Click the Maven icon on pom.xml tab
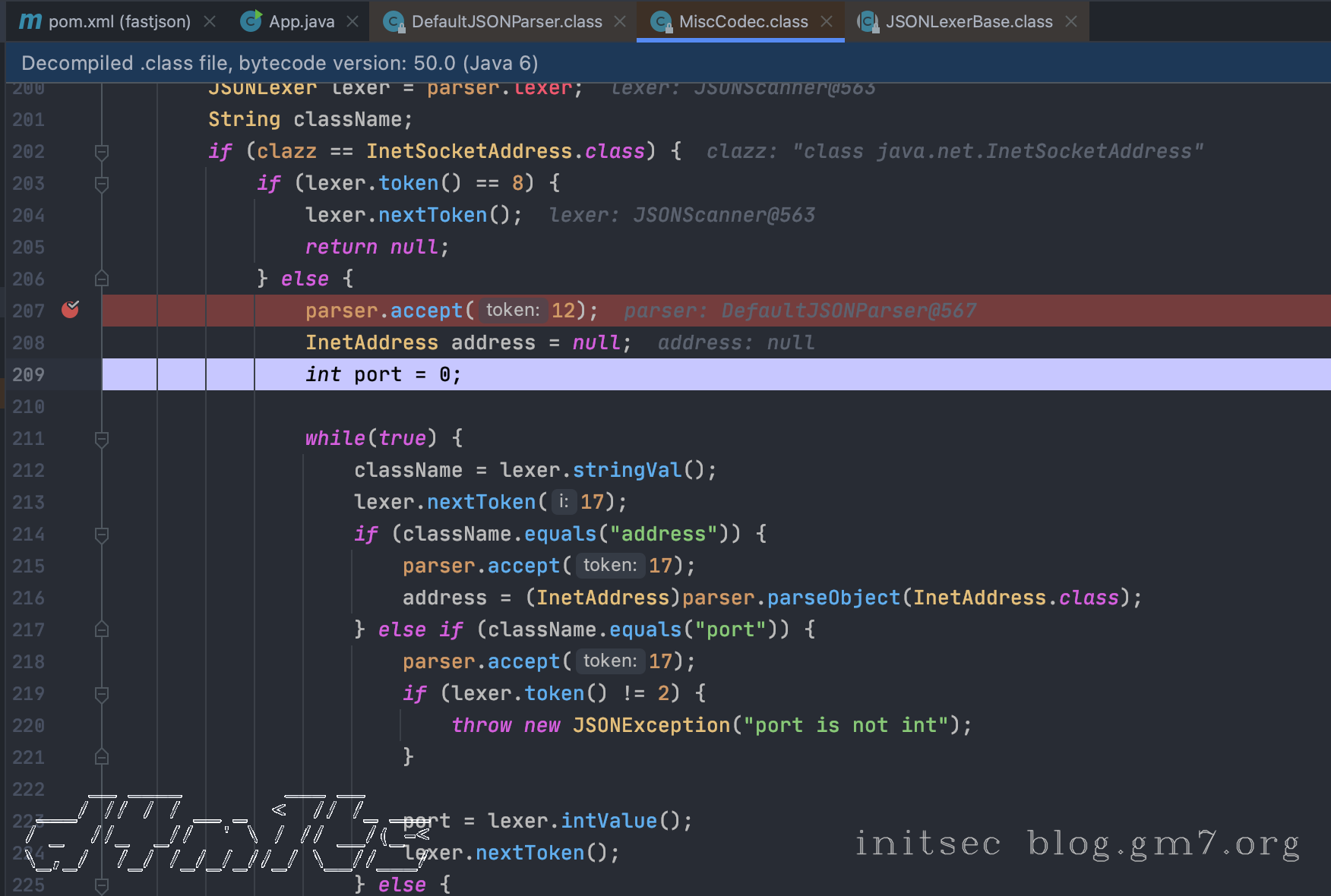Viewport: 1331px width, 896px height. (x=30, y=21)
